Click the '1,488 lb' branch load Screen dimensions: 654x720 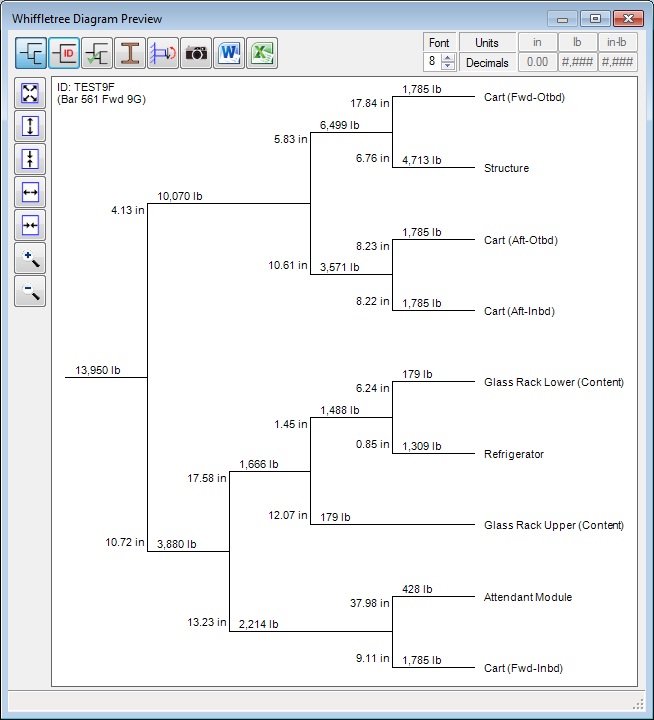[339, 410]
